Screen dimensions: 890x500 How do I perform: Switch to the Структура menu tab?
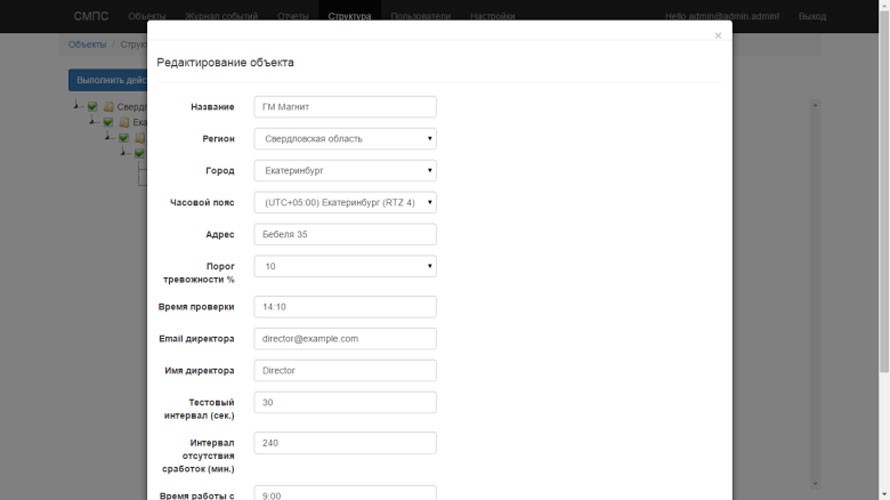point(349,16)
